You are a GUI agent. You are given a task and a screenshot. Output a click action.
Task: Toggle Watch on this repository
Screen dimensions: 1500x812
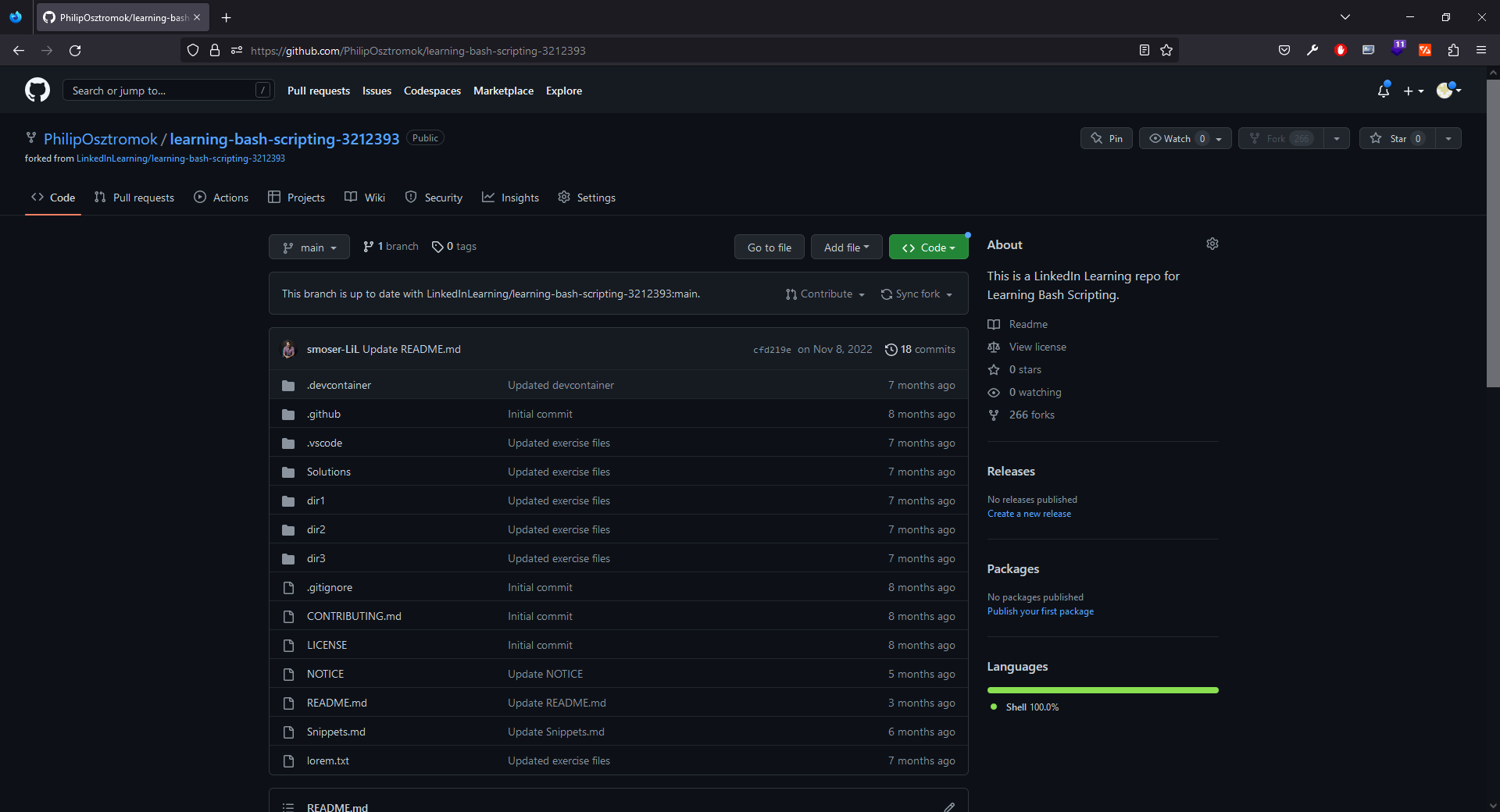[x=1185, y=138]
